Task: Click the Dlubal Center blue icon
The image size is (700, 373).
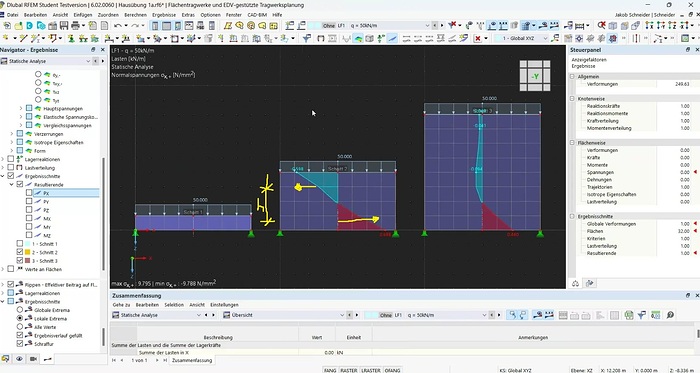Action: tap(29, 25)
